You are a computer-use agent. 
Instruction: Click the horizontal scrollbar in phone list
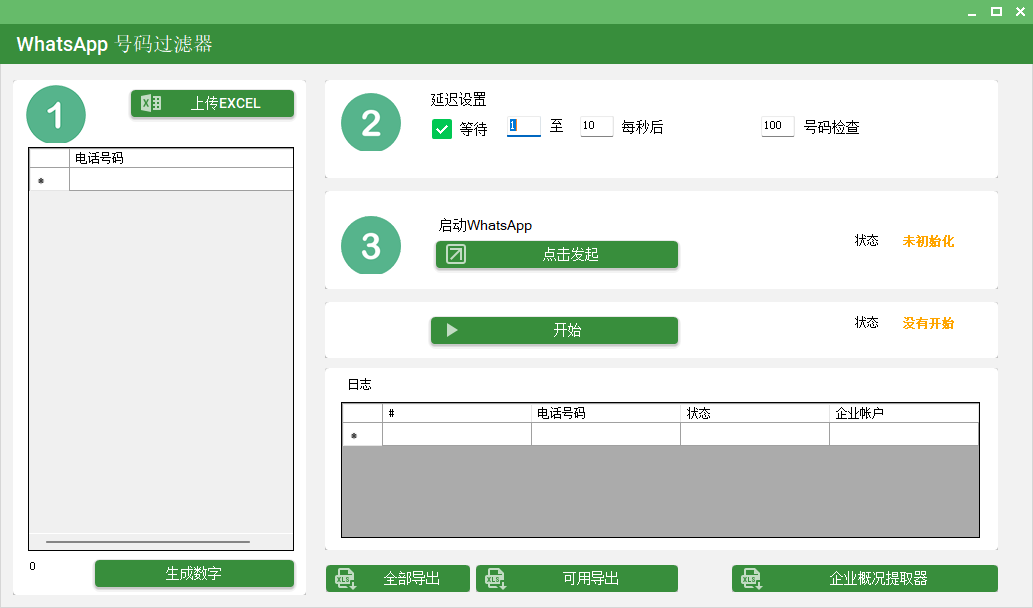coord(148,542)
